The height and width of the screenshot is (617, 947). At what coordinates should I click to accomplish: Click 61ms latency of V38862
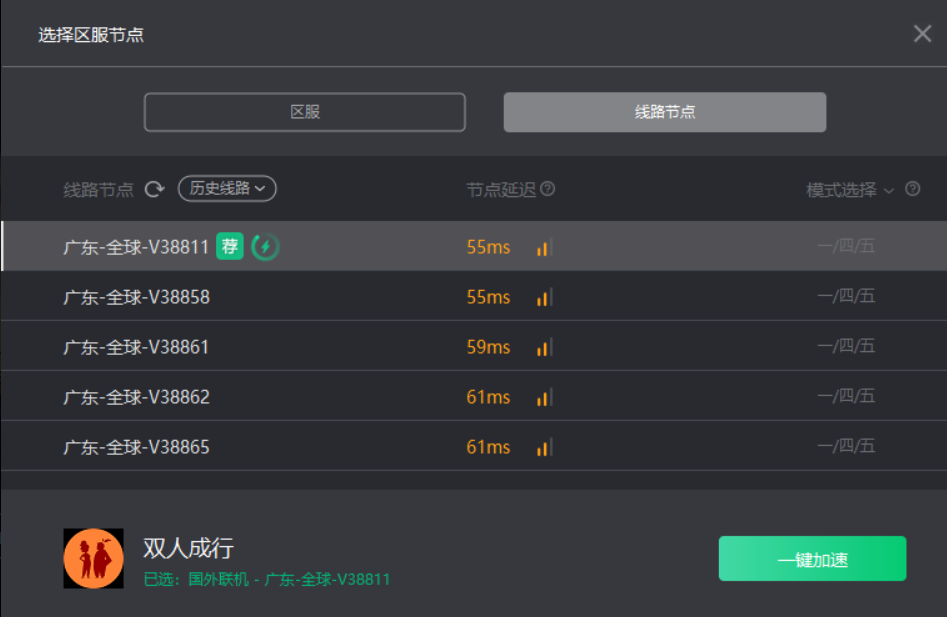(x=488, y=397)
